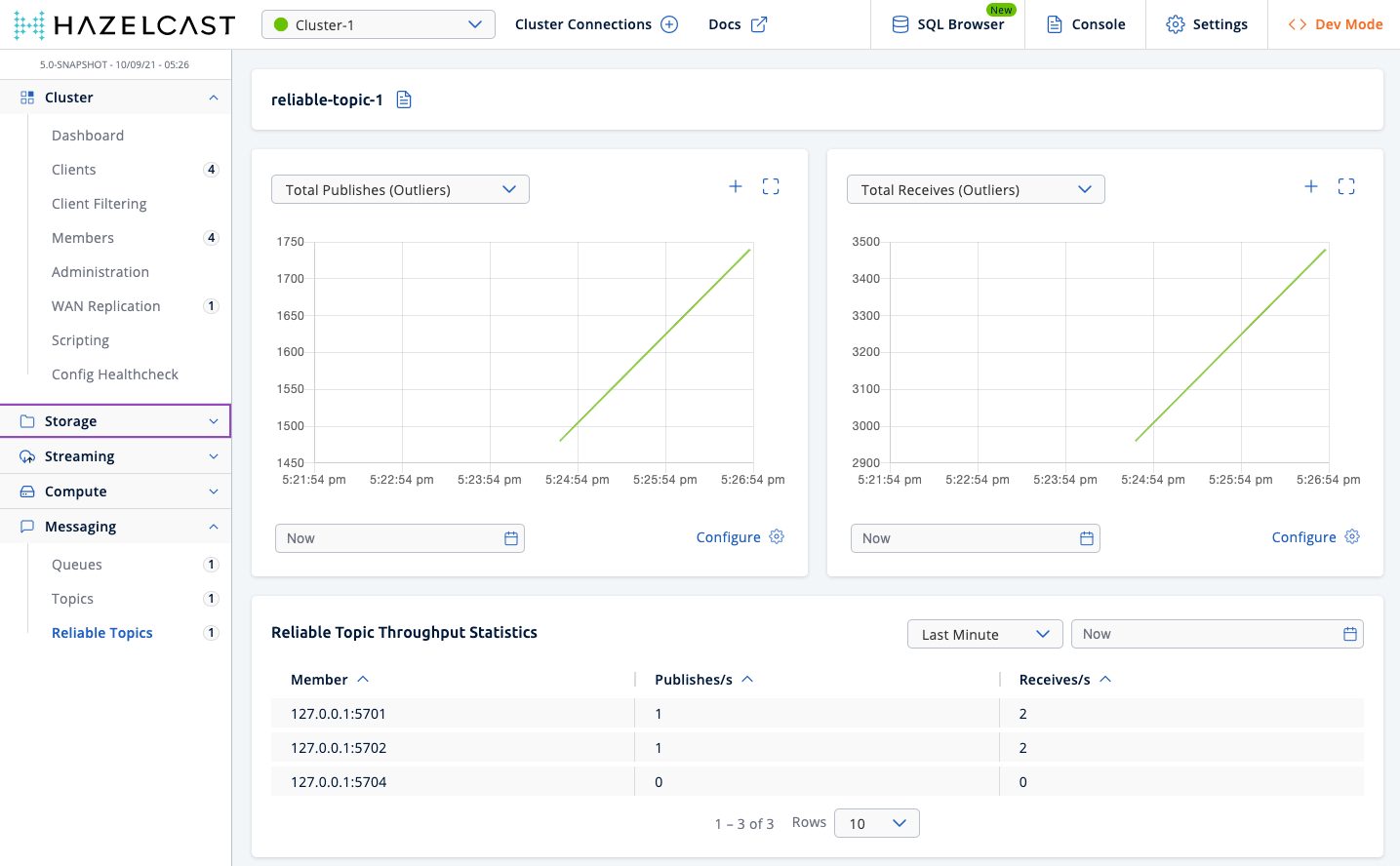Open the SQL Browser tab
This screenshot has width=1400, height=866.
click(x=947, y=24)
